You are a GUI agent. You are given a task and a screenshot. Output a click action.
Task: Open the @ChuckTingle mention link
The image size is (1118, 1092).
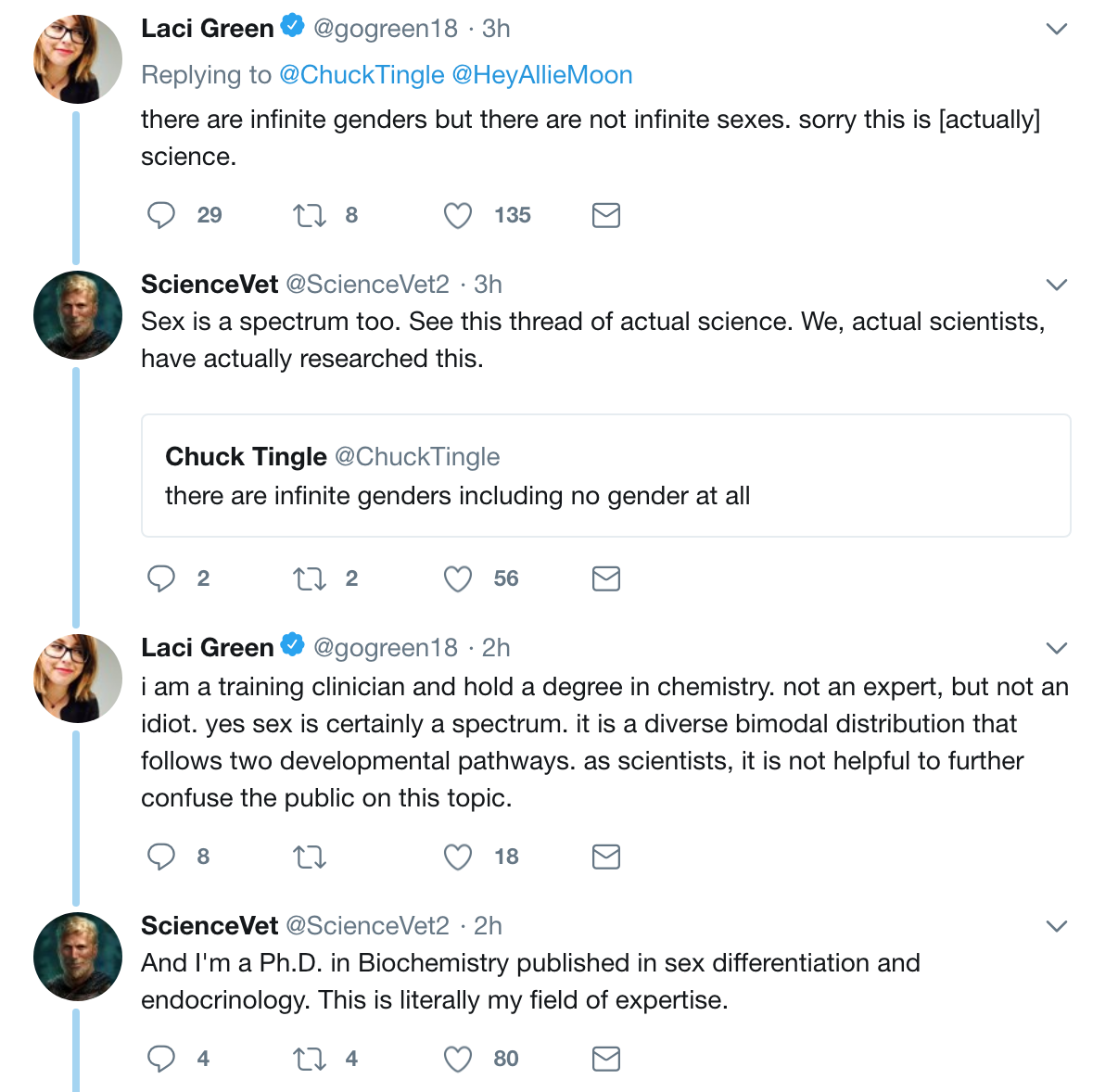[x=362, y=75]
